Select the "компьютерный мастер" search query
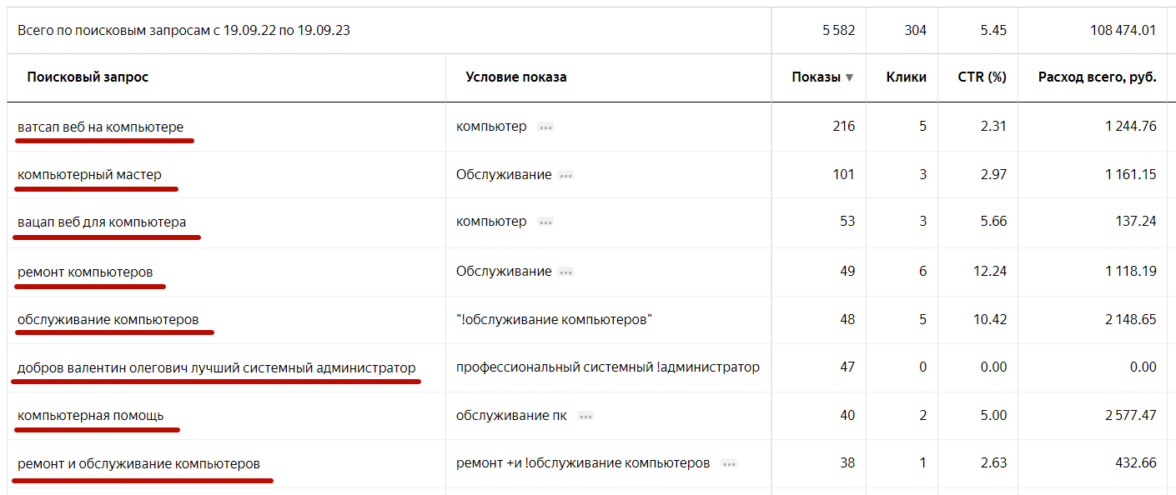 click(x=89, y=175)
